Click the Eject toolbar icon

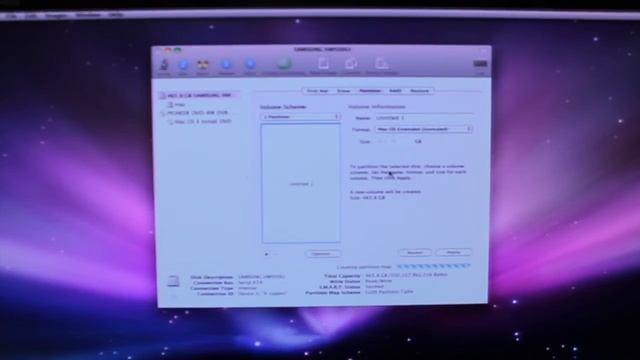click(250, 64)
